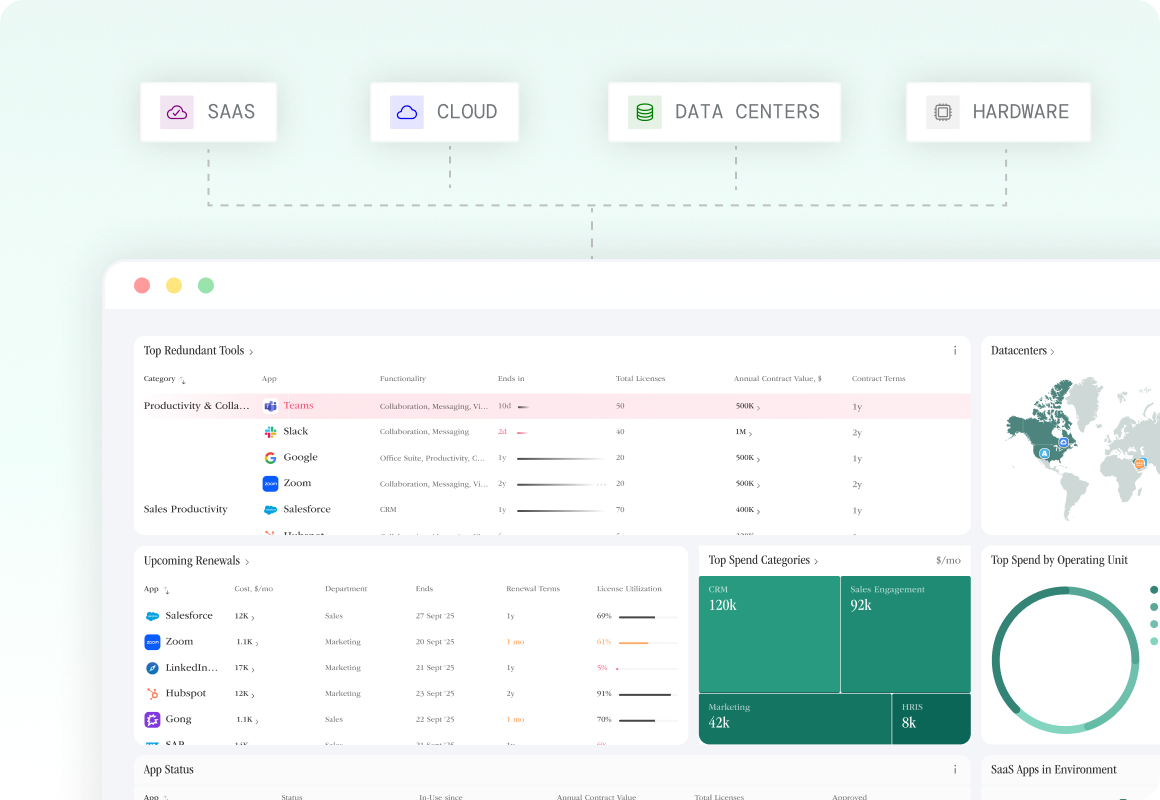The height and width of the screenshot is (800, 1160).
Task: Click the purple Gong app icon
Action: pos(152,720)
